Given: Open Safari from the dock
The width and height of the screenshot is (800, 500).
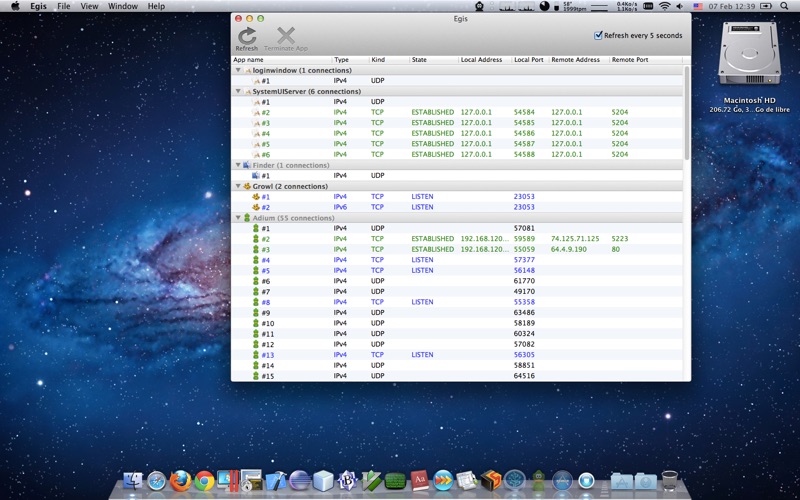Looking at the screenshot, I should coord(157,482).
